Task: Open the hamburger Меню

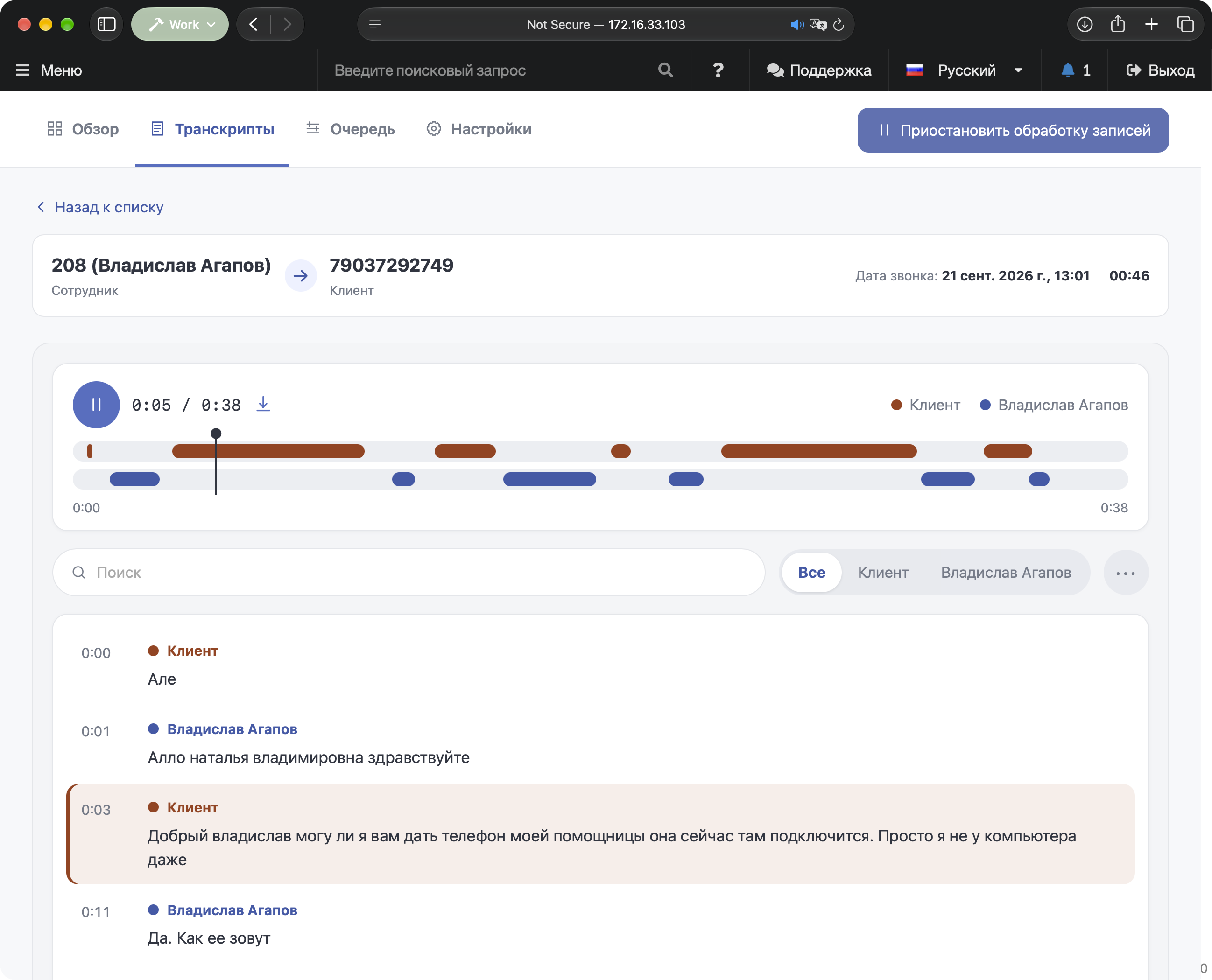Action: [49, 70]
